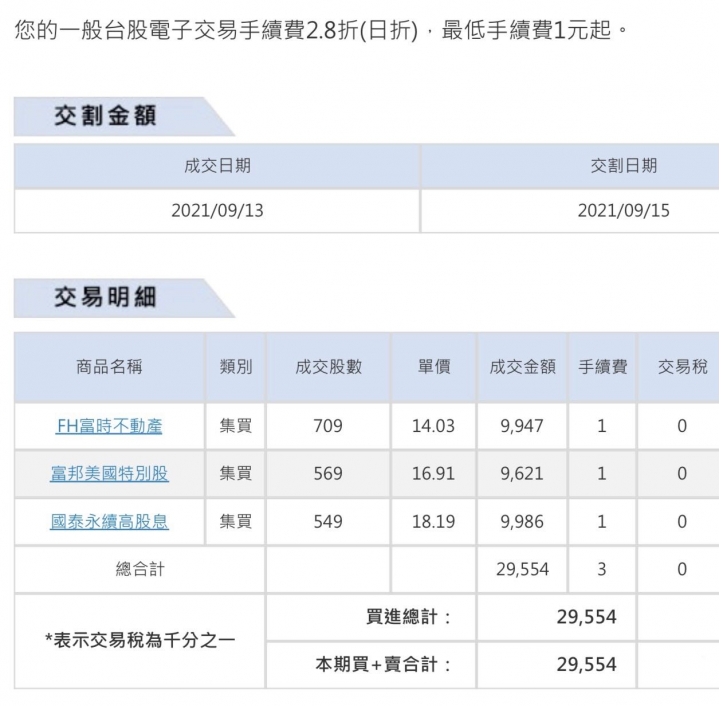Click the trade date 2021/09/13
Screen dimensions: 721x706
click(x=217, y=211)
